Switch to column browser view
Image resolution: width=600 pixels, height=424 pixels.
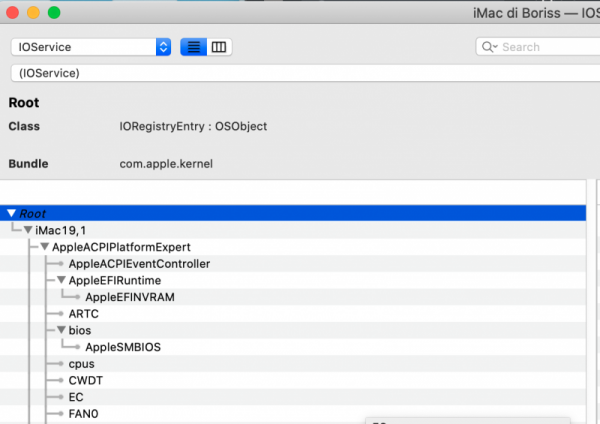pyautogui.click(x=219, y=47)
